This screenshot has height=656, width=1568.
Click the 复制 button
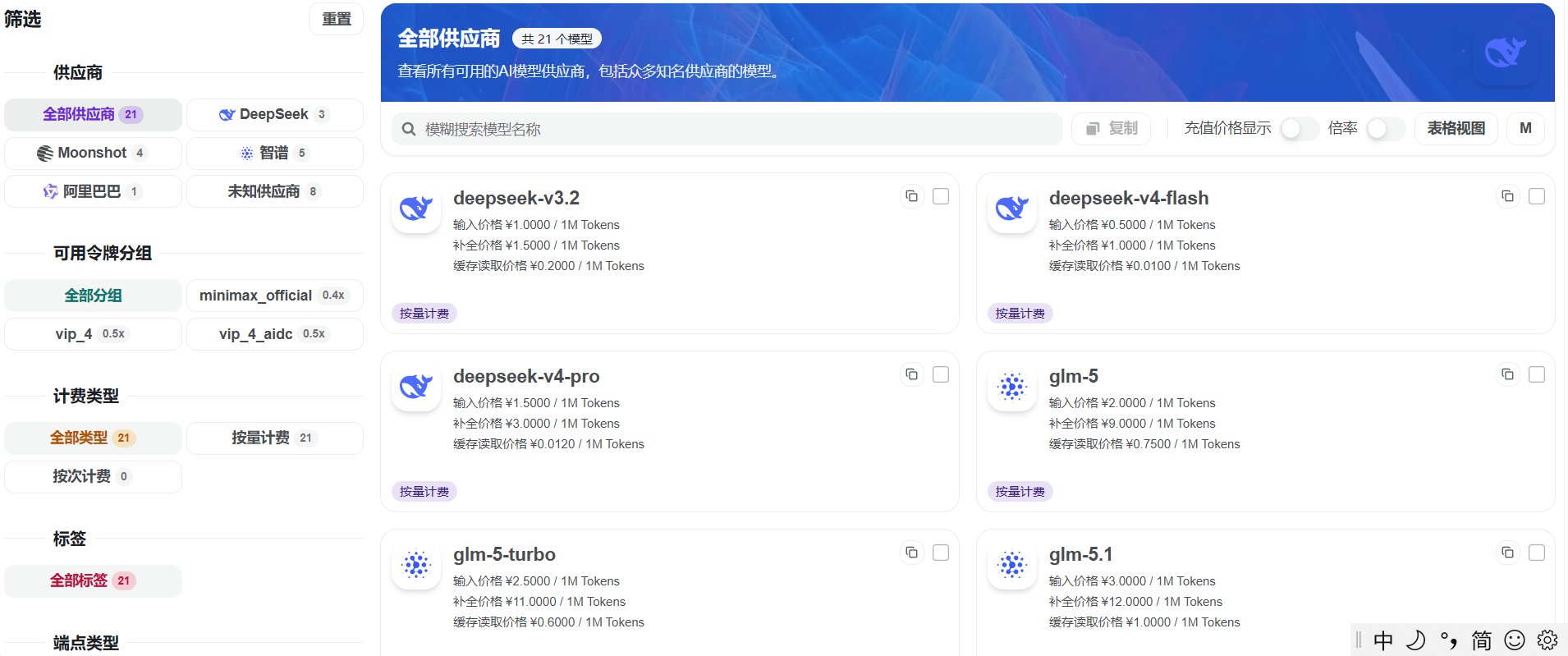tap(1112, 129)
